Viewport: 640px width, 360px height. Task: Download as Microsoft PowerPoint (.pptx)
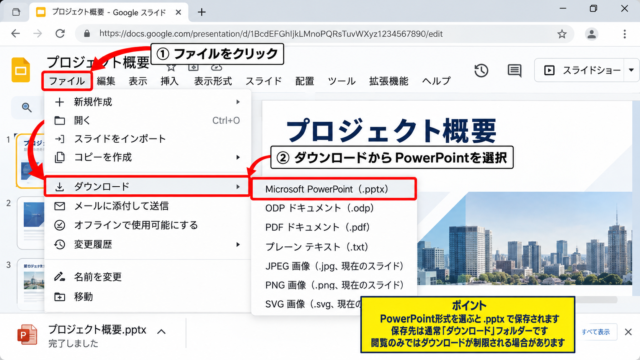[x=333, y=189]
